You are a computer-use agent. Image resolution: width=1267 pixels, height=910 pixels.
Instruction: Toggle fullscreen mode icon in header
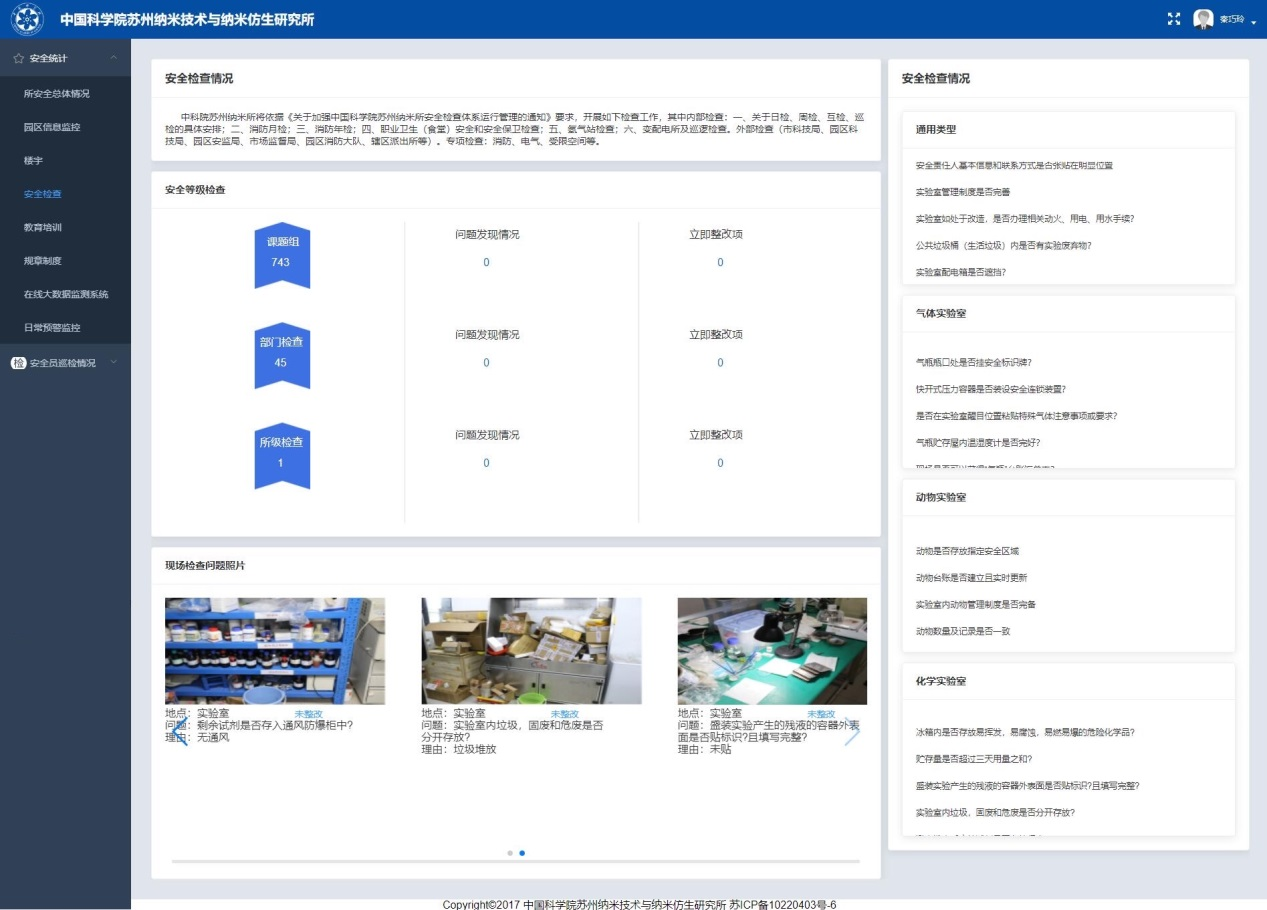tap(1174, 19)
